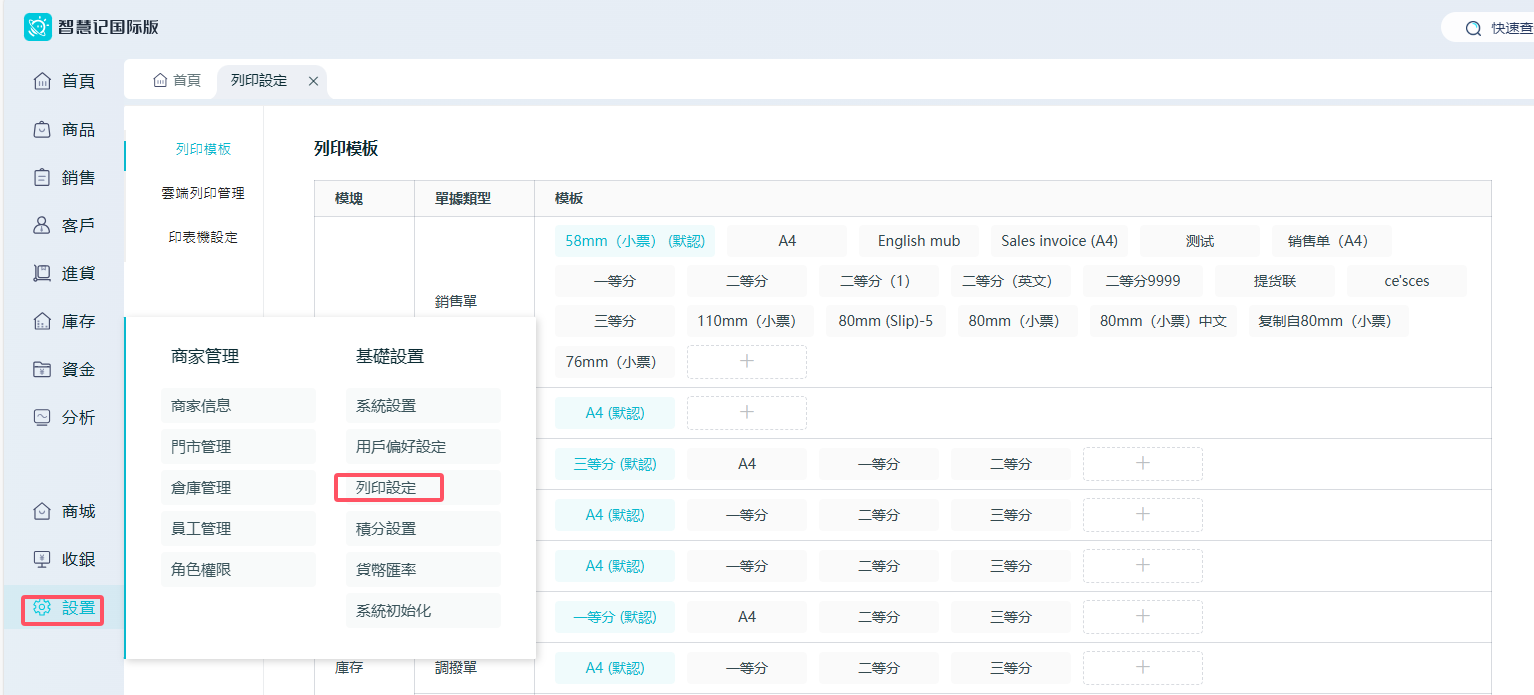This screenshot has height=695, width=1534.
Task: Select the Sales invoice (A4) template
Action: click(1059, 241)
